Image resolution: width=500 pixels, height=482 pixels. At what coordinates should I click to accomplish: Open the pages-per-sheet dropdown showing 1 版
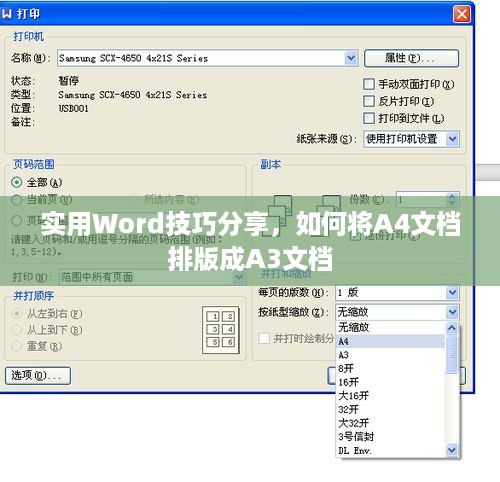pos(452,293)
